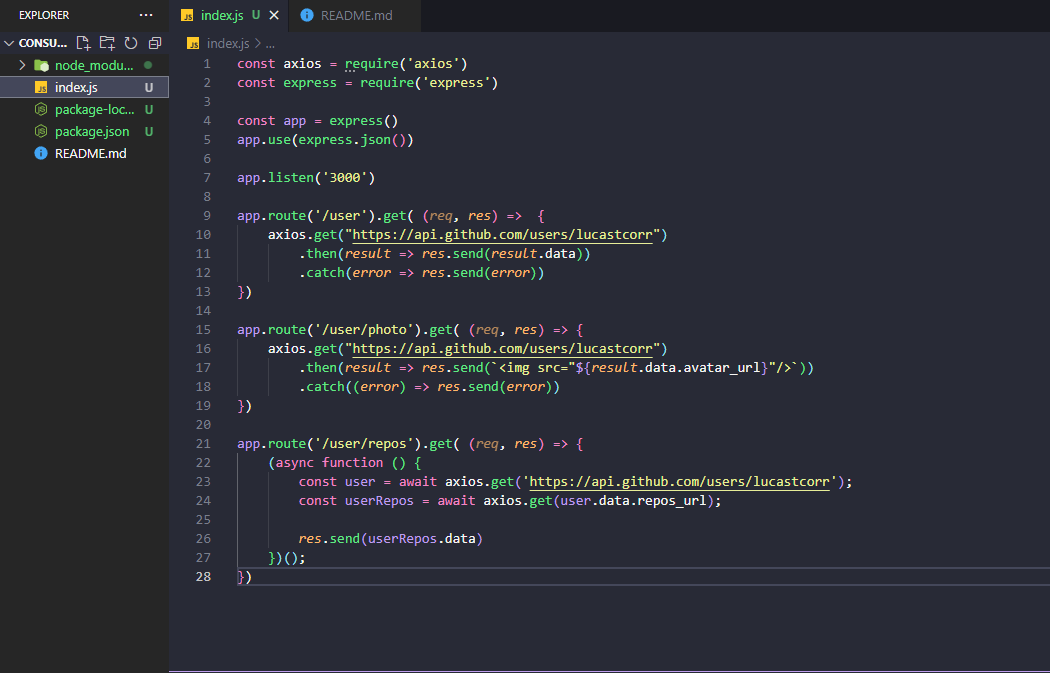Image resolution: width=1050 pixels, height=673 pixels.
Task: Create a new file using Explorer toolbar icon
Action: point(83,43)
